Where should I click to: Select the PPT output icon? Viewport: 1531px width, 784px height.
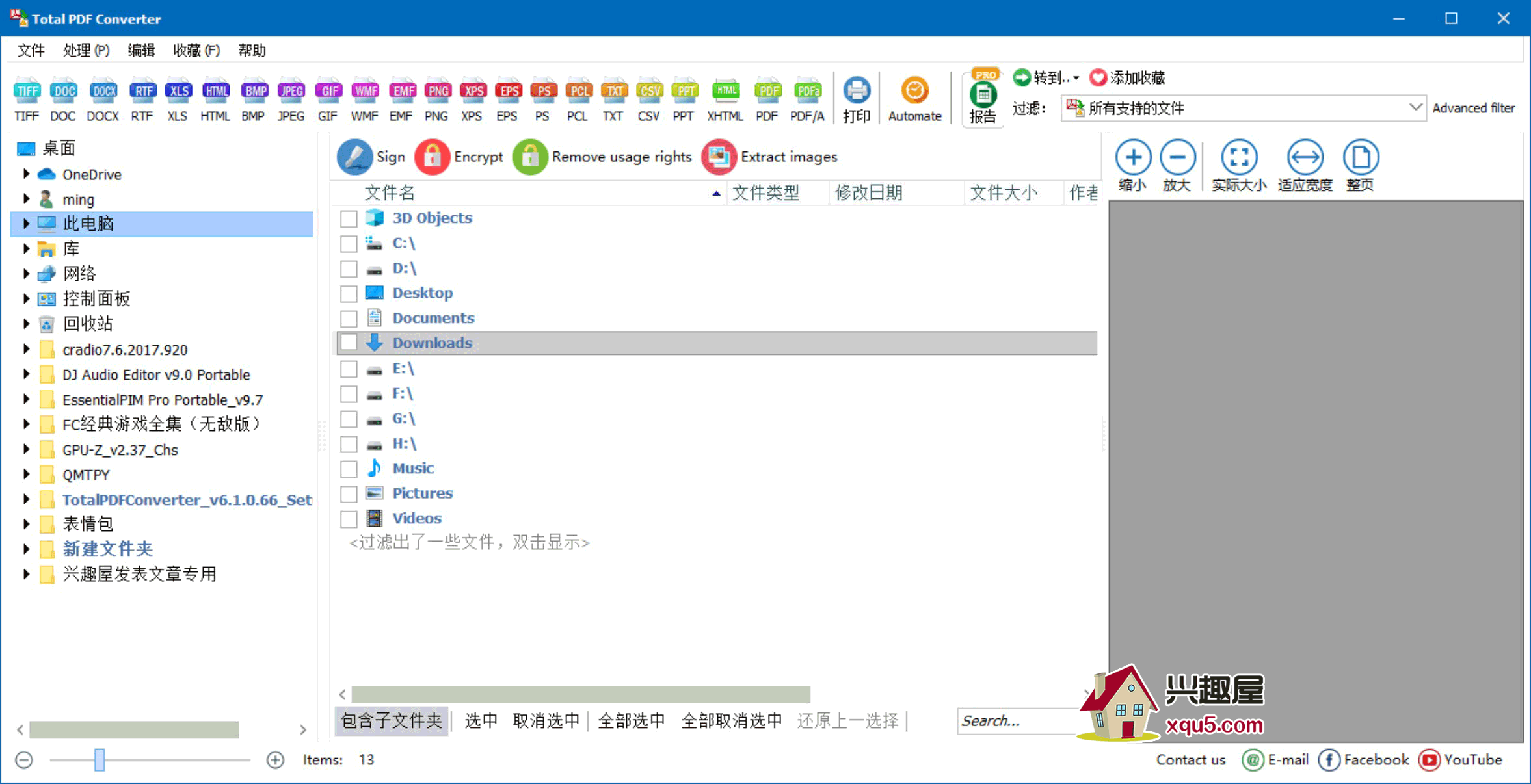pos(684,99)
